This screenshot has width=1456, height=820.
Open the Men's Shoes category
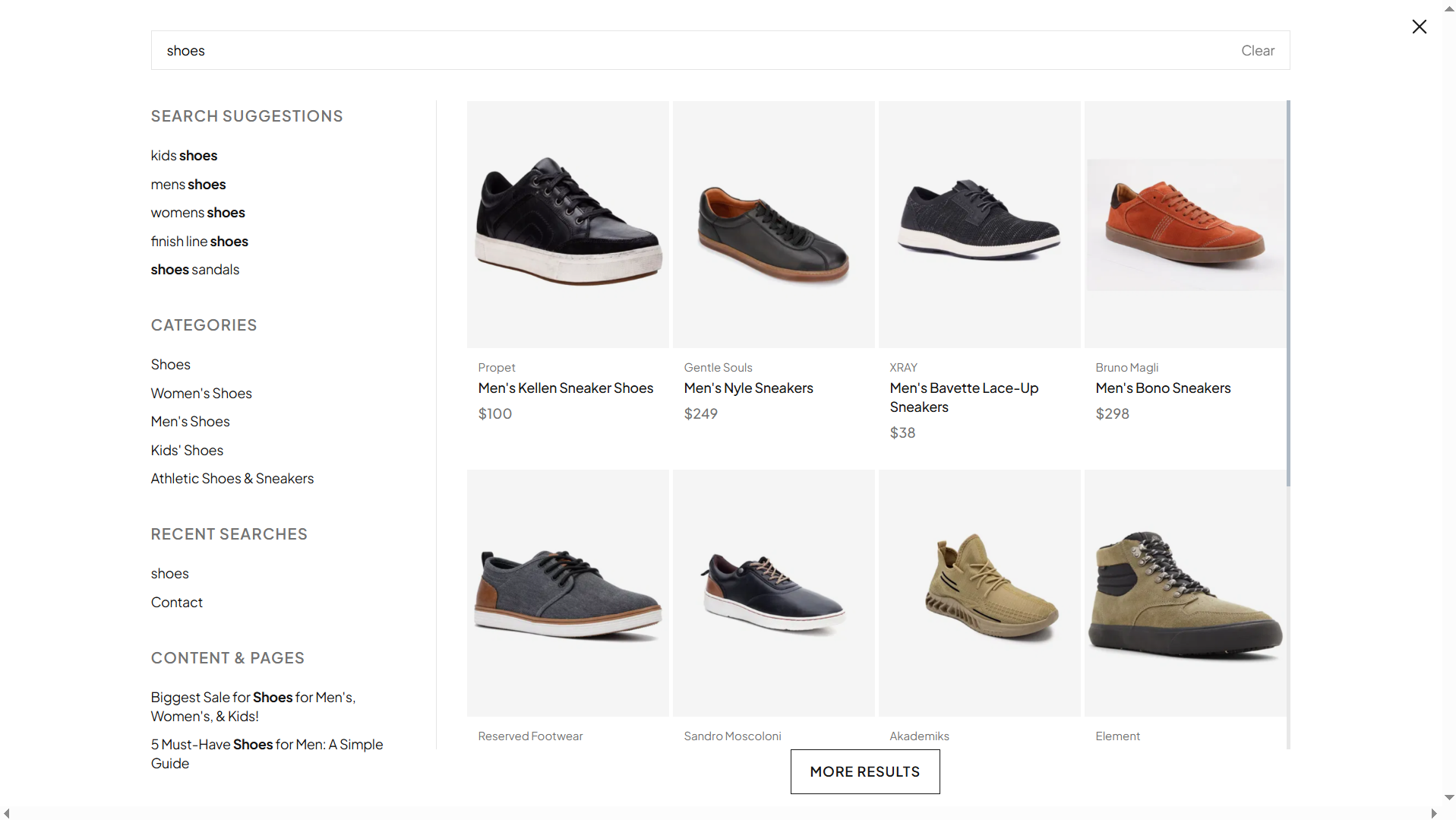coord(190,421)
